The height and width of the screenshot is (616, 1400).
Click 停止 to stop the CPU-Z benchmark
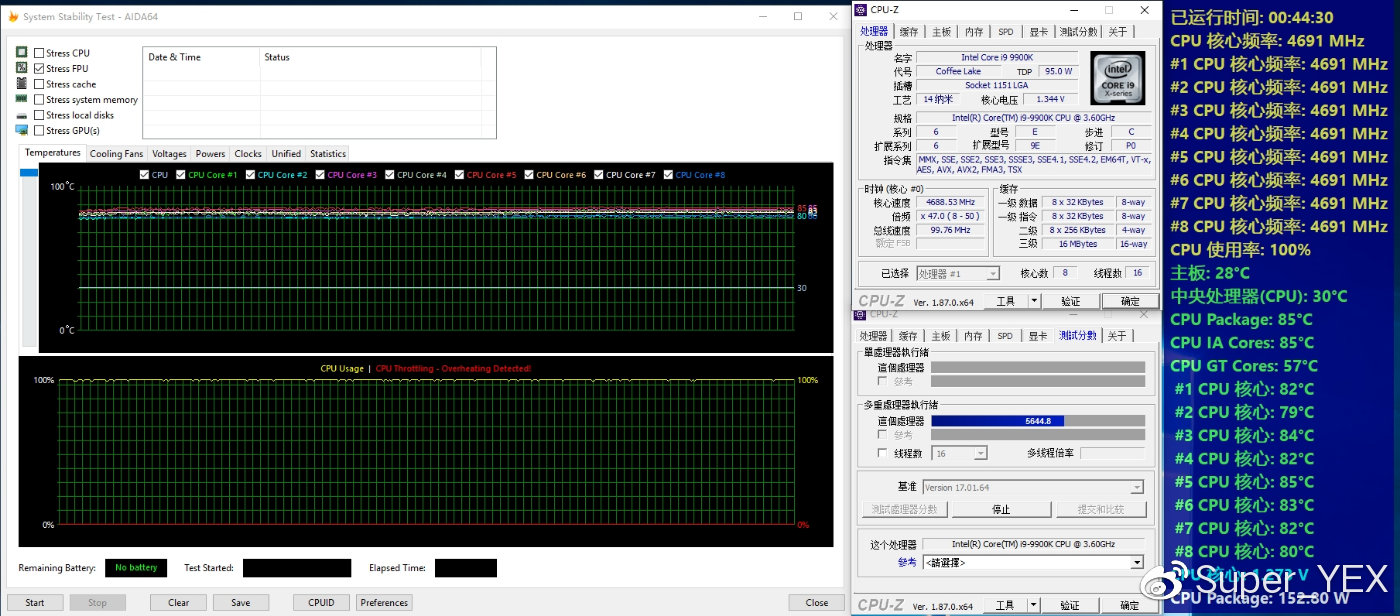click(x=1001, y=510)
